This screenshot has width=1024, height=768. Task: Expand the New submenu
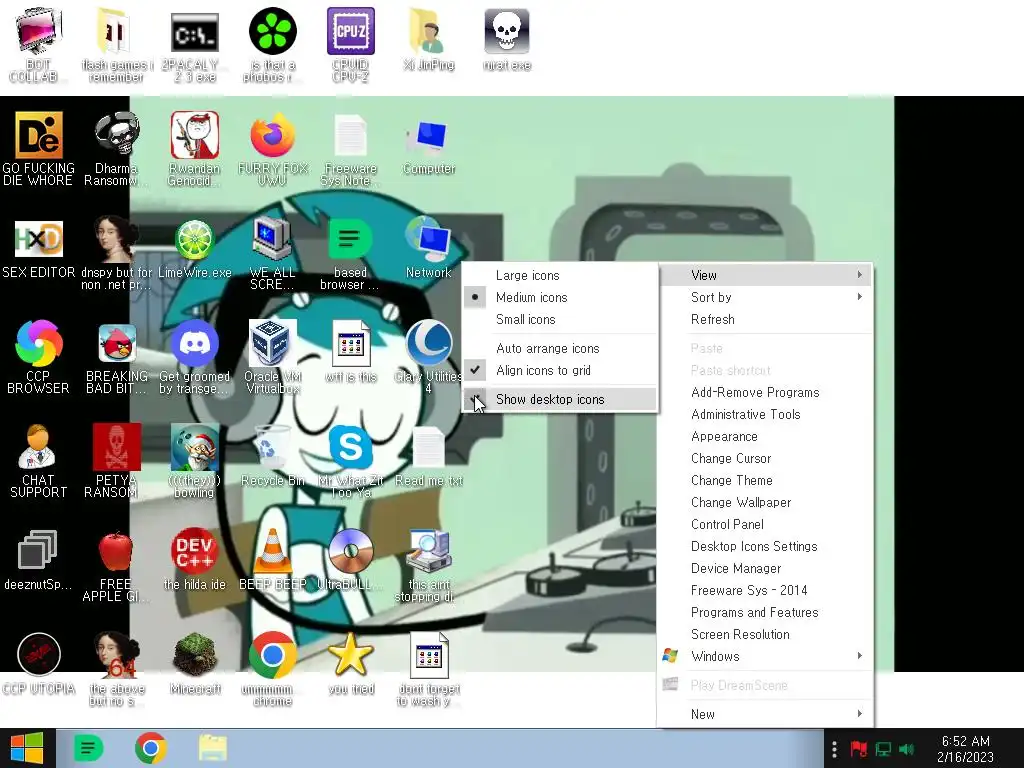pyautogui.click(x=765, y=714)
